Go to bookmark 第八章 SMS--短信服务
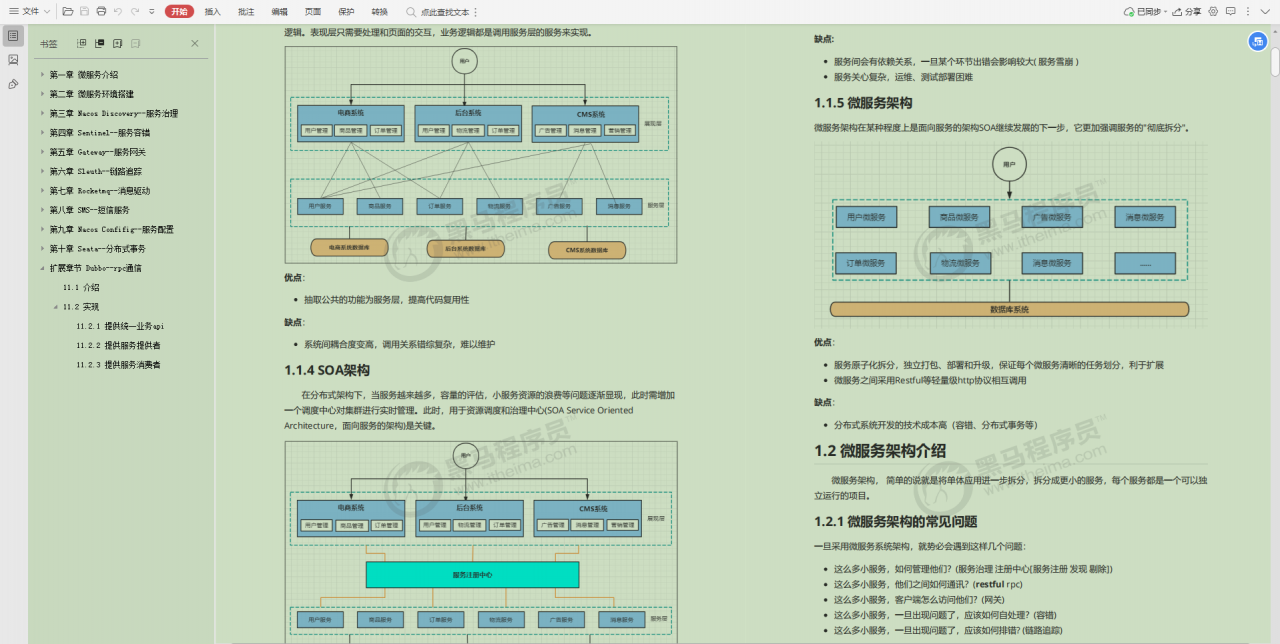The height and width of the screenshot is (644, 1280). pos(90,210)
